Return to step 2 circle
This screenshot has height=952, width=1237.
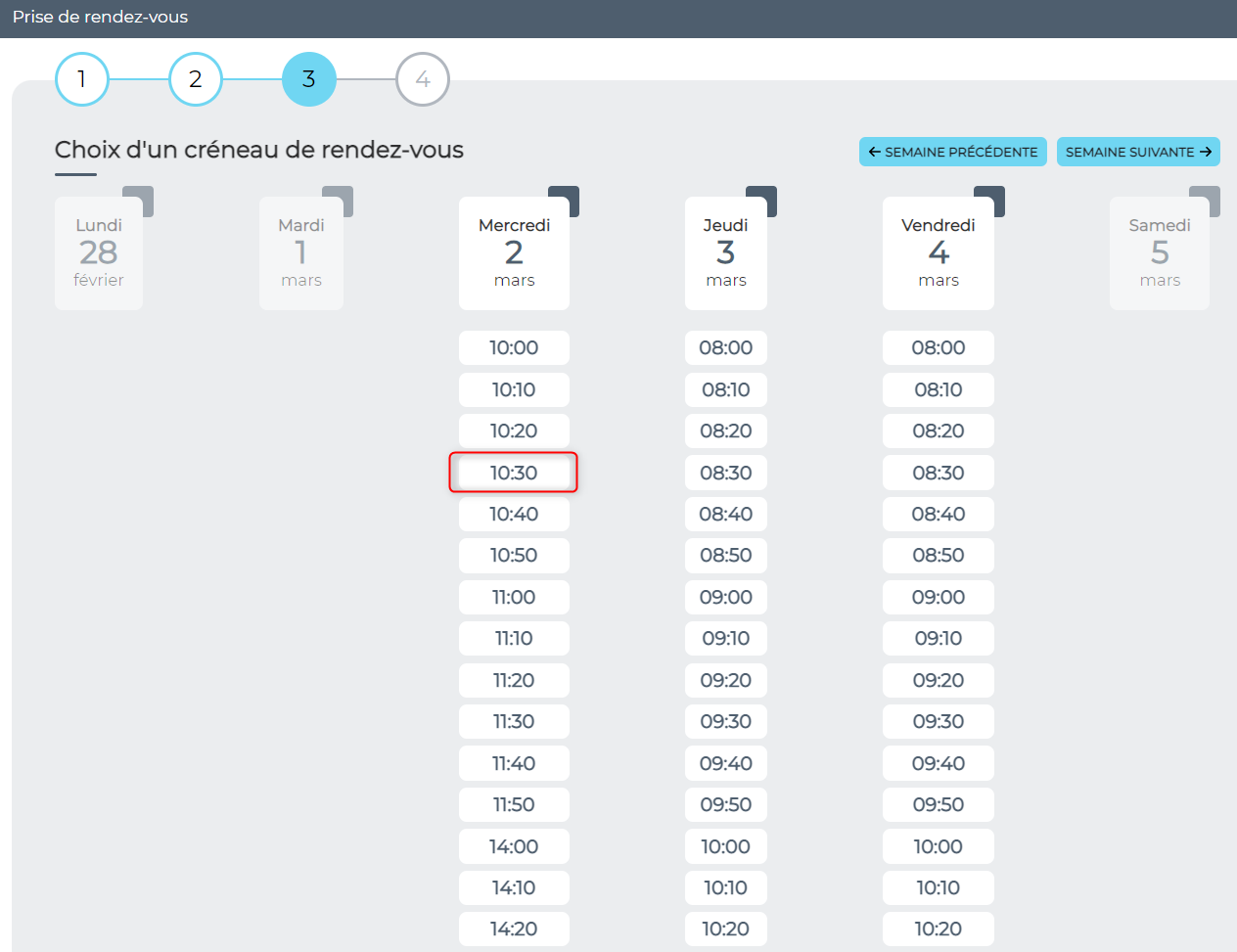(195, 79)
